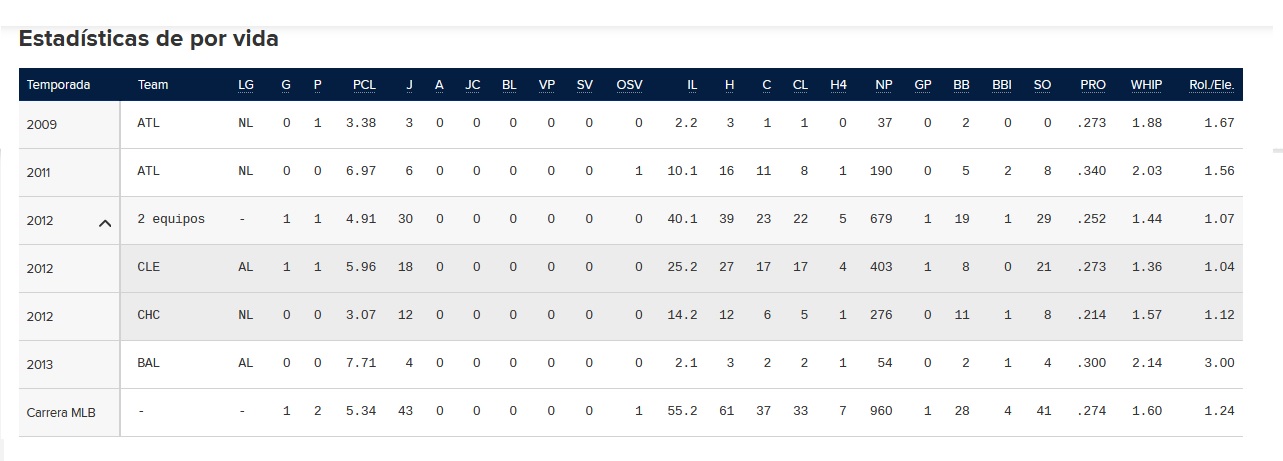Click the SV column header
Image resolution: width=1283 pixels, height=461 pixels.
coord(584,85)
